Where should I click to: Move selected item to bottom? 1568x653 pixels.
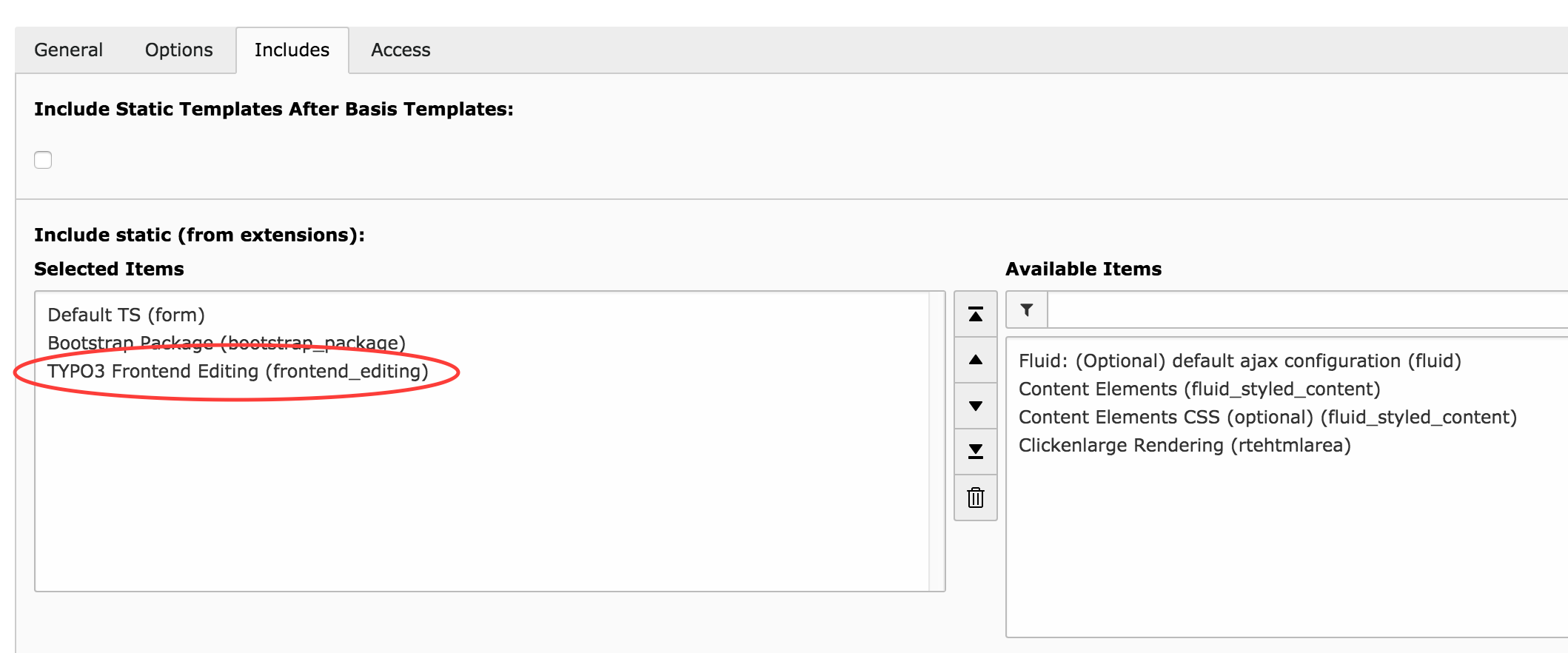click(976, 451)
